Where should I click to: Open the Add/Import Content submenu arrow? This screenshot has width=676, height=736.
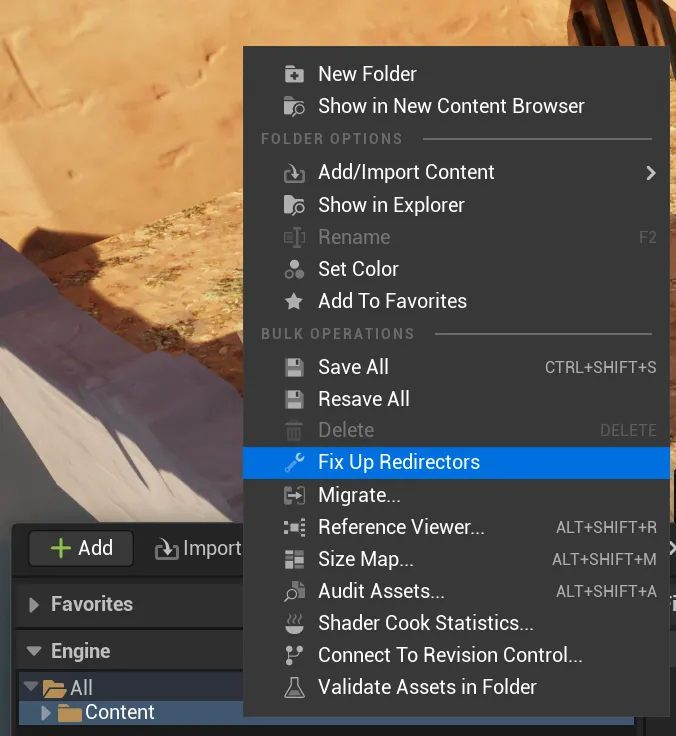(x=651, y=173)
